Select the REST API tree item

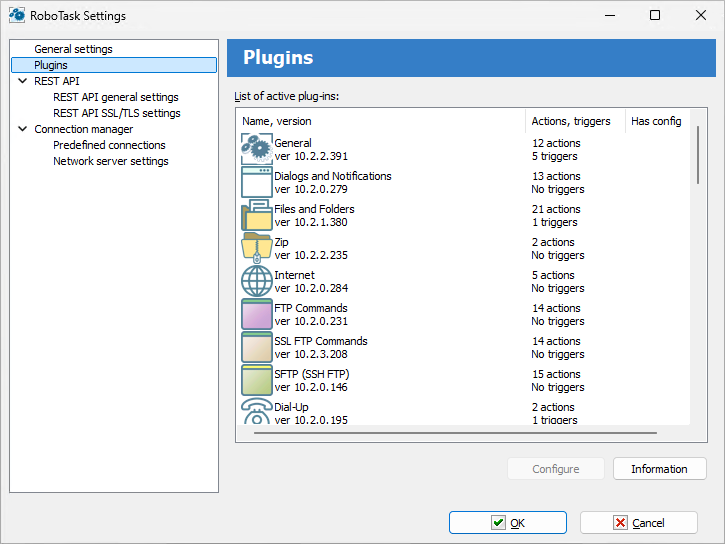56,81
